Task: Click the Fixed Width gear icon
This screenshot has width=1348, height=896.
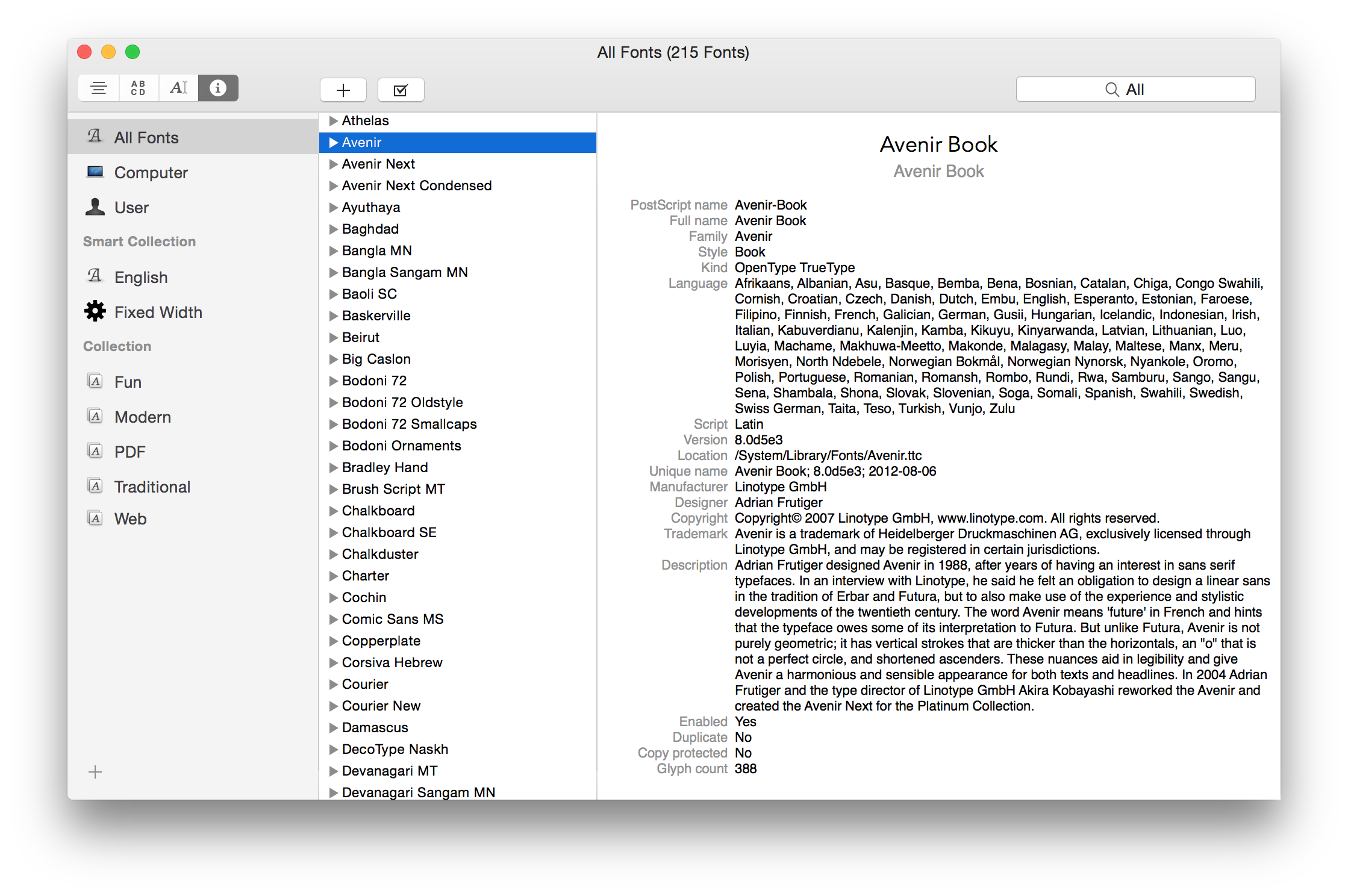Action: (95, 311)
